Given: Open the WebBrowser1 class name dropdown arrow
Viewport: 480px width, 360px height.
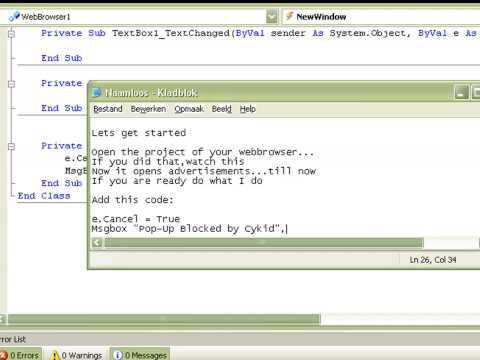Looking at the screenshot, I should [x=272, y=16].
